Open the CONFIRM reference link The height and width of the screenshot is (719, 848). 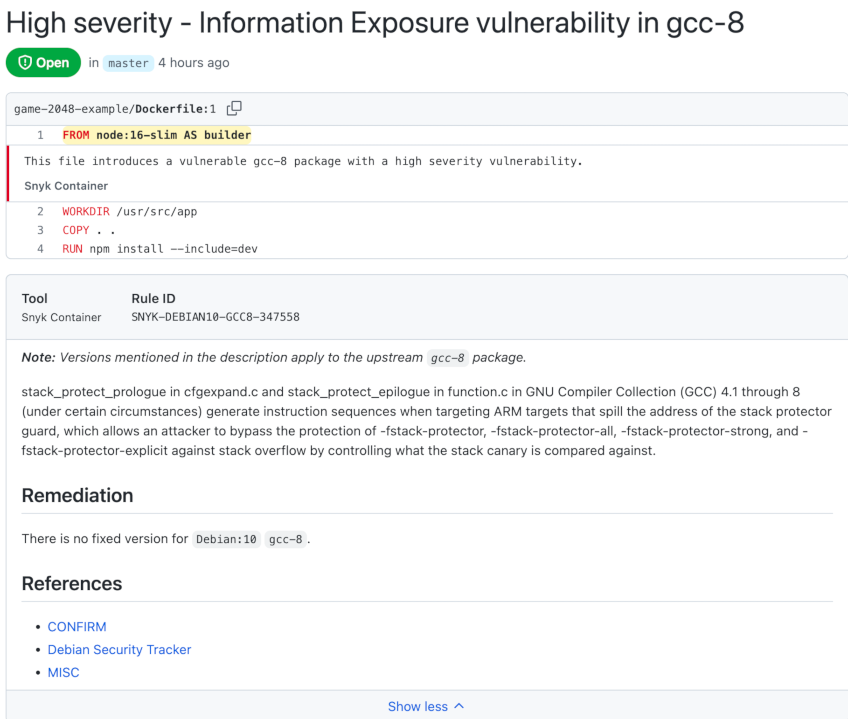coord(77,626)
